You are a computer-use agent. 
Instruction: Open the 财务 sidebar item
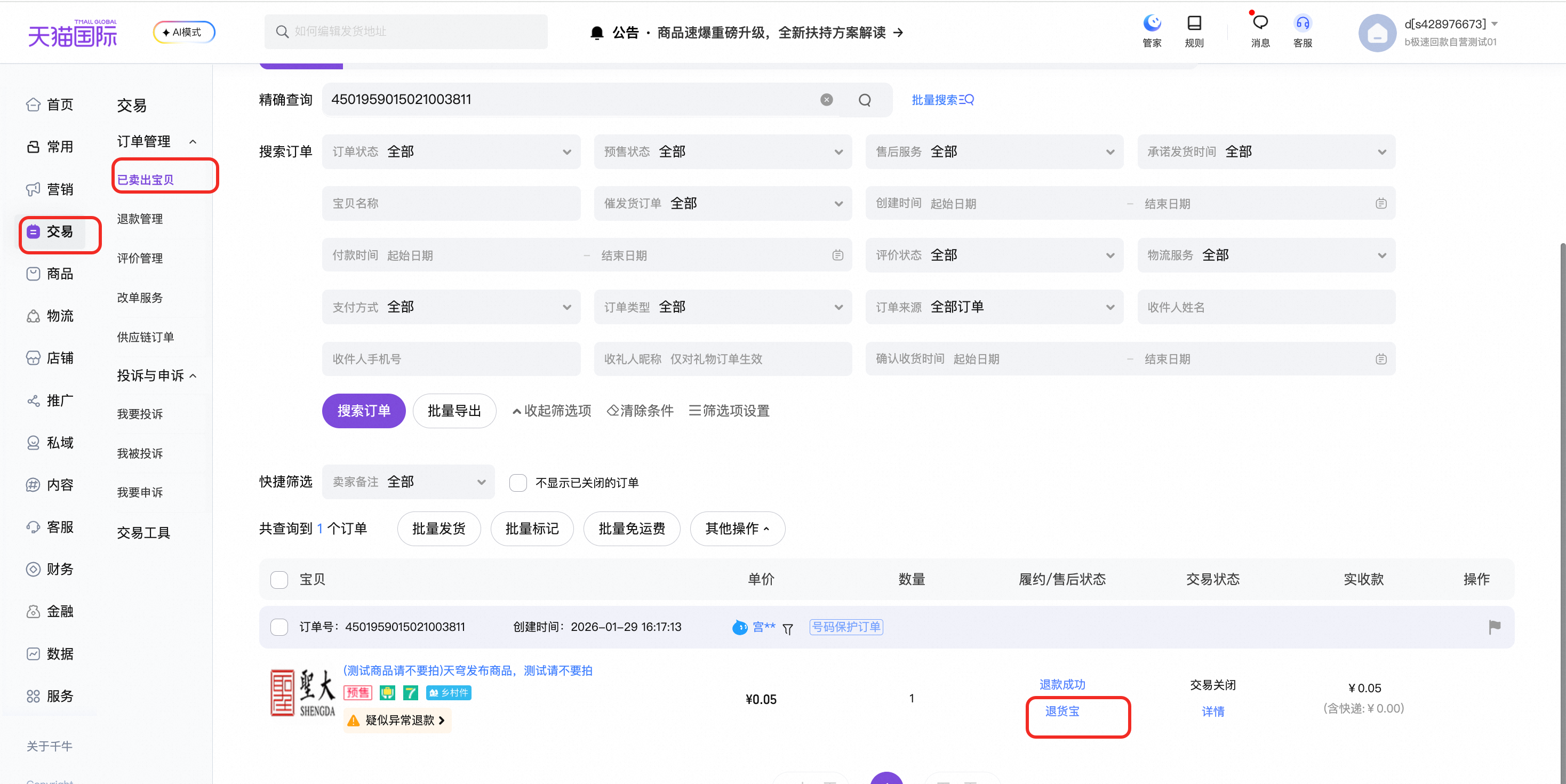click(51, 569)
